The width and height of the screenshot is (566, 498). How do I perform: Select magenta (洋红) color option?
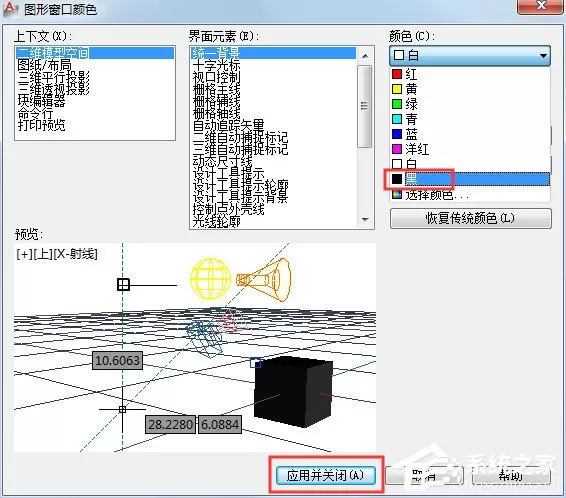pos(470,149)
